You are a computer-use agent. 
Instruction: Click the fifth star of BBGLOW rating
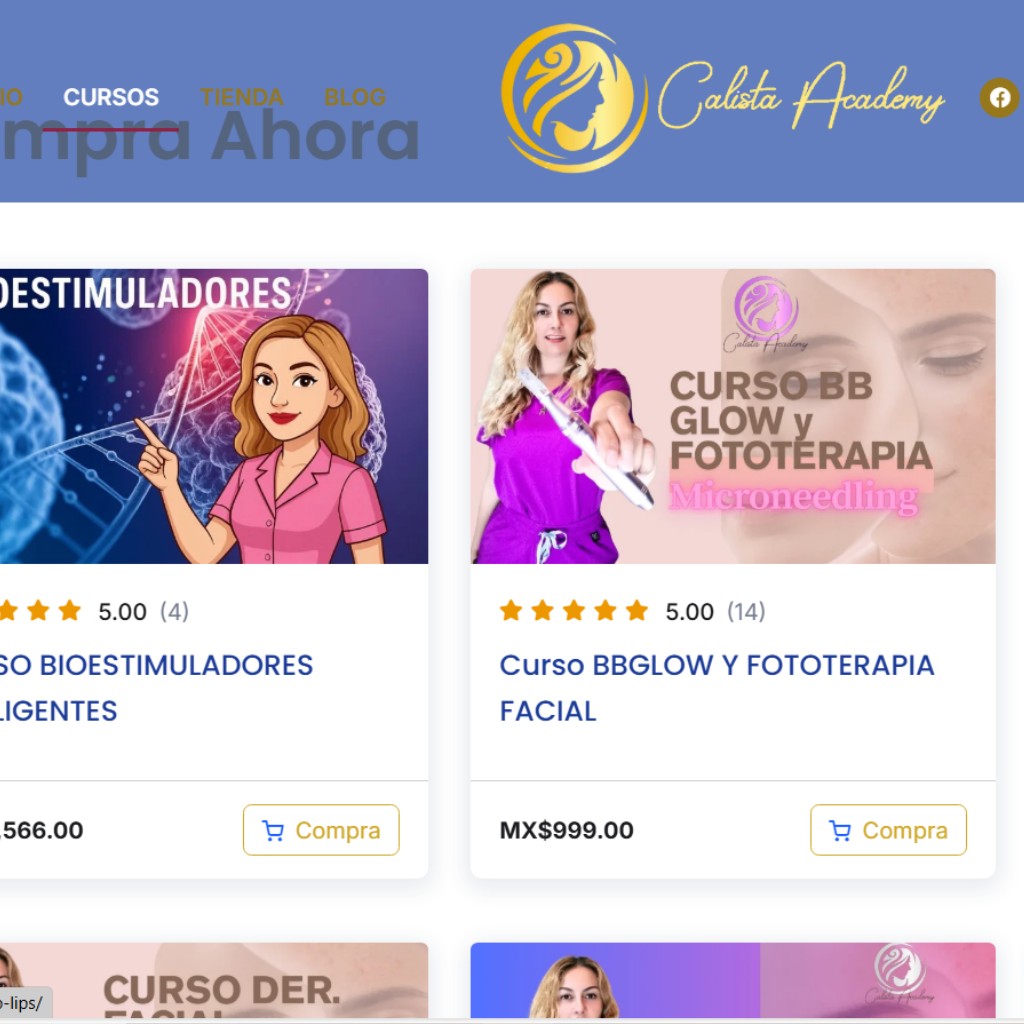(x=637, y=611)
